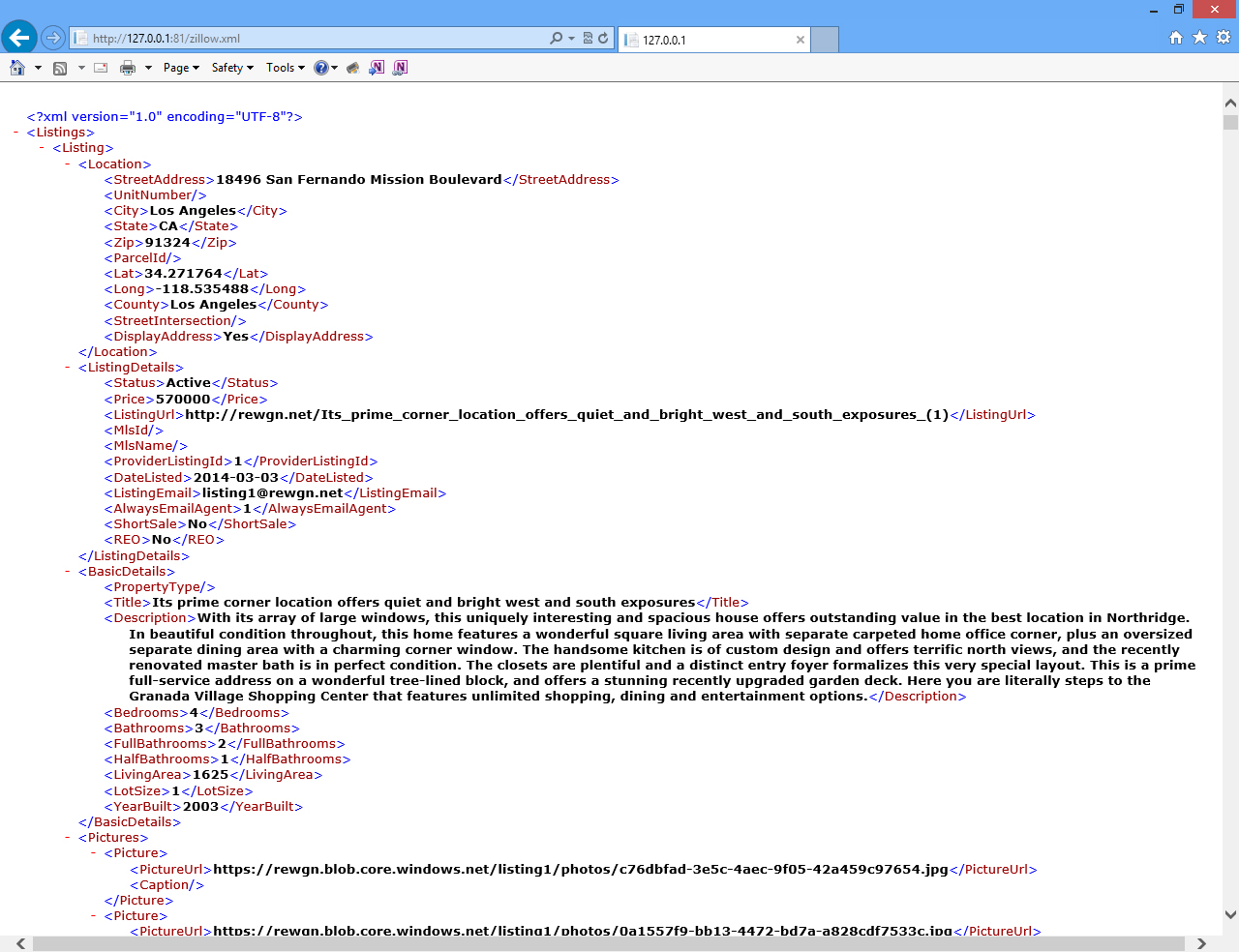Click the 'listing1@rewgn.net' email text
1239x952 pixels.
tap(272, 493)
